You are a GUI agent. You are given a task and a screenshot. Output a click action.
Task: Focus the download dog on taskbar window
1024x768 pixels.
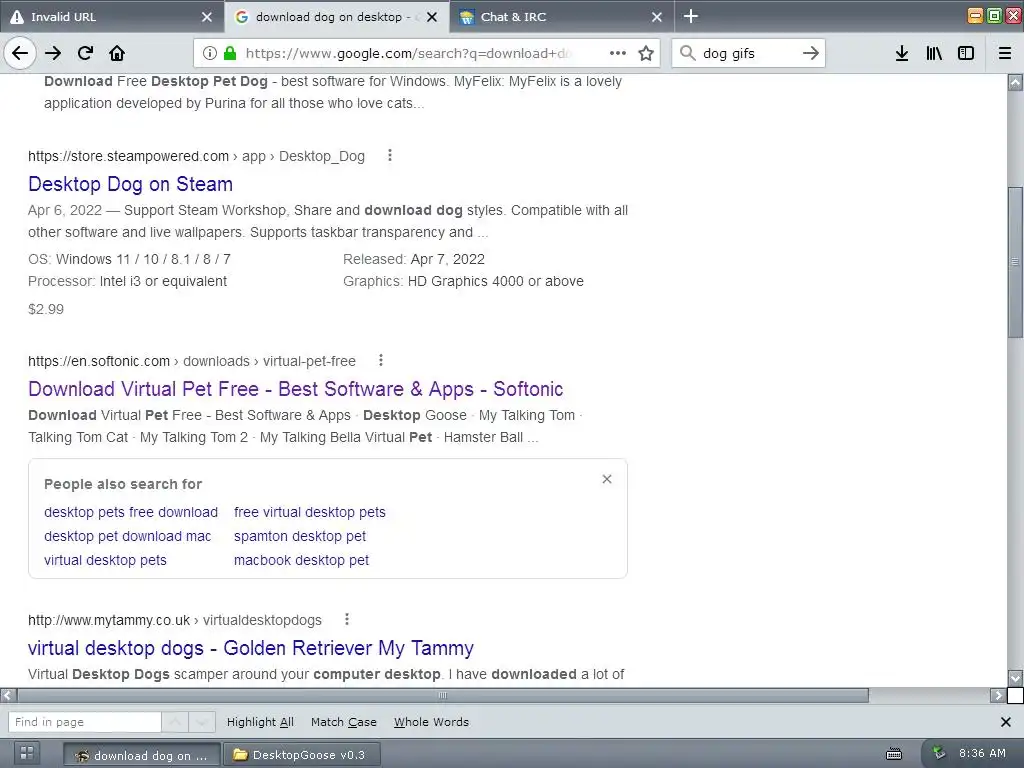click(x=142, y=755)
